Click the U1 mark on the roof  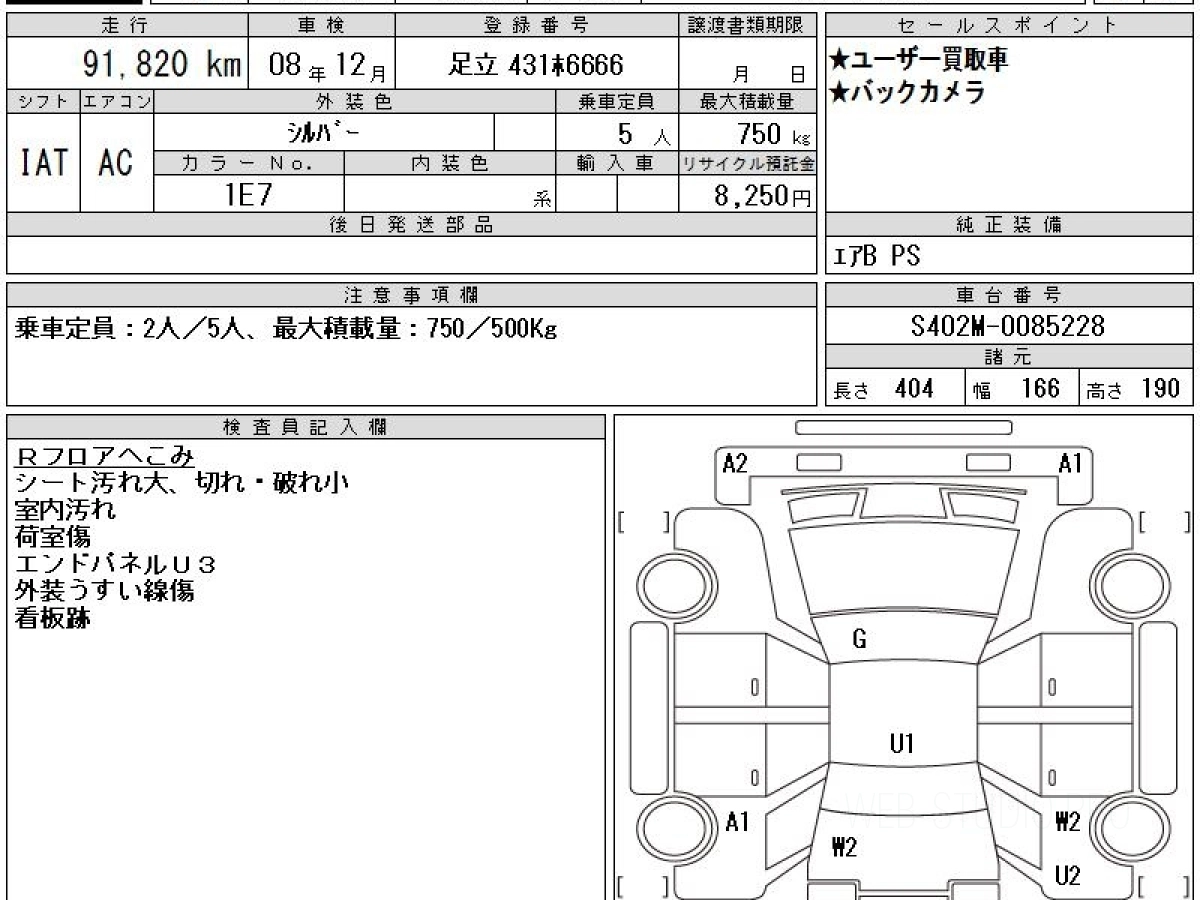(902, 743)
